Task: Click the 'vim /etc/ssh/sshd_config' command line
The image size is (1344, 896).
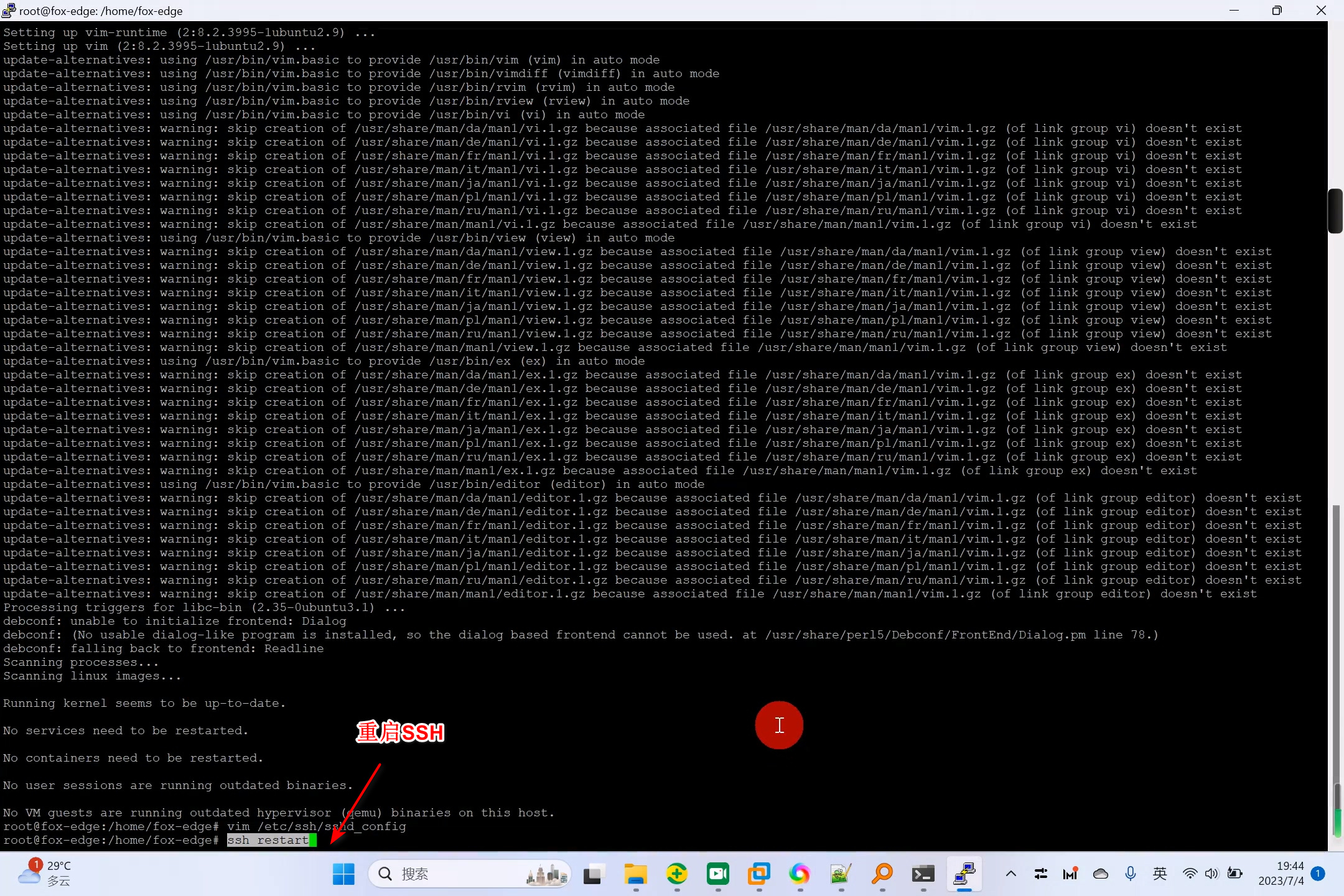Action: pos(316,826)
